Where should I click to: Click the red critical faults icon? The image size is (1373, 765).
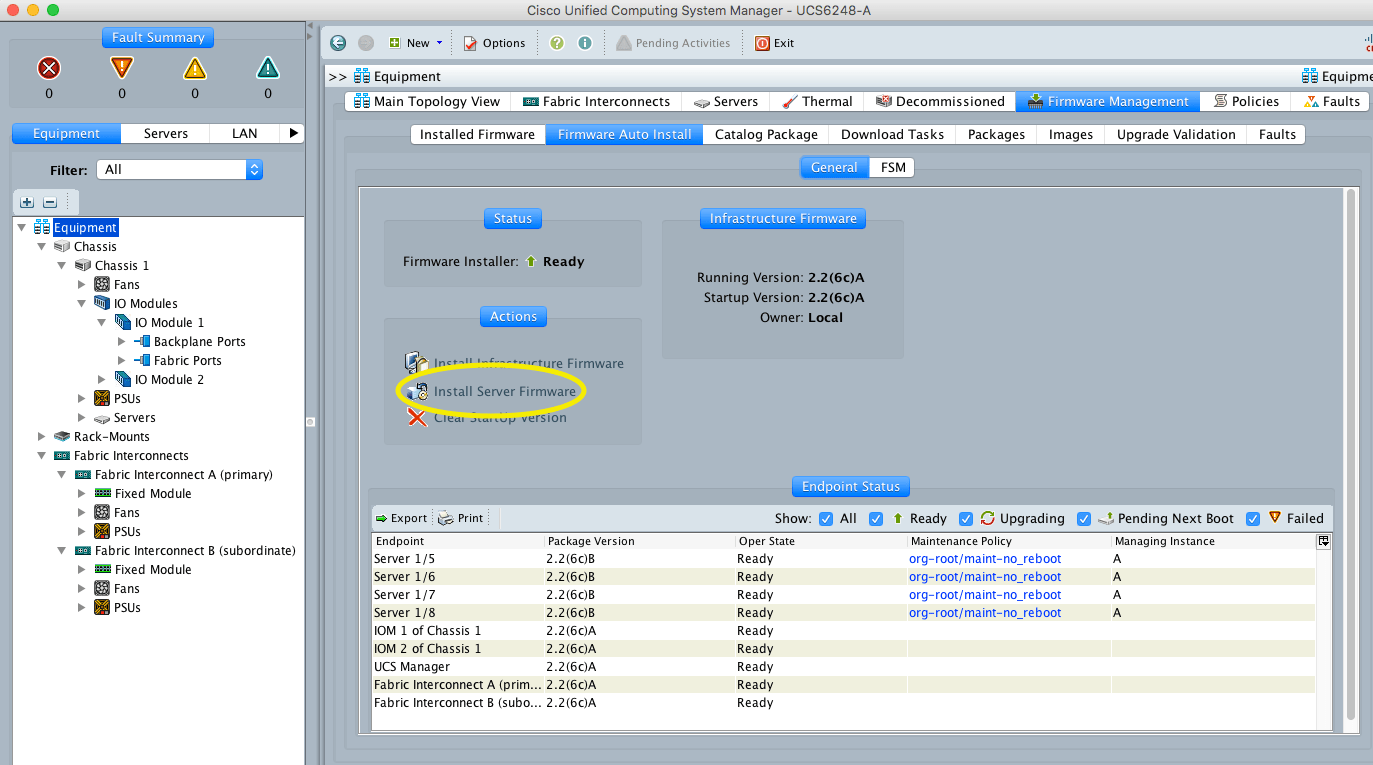48,68
